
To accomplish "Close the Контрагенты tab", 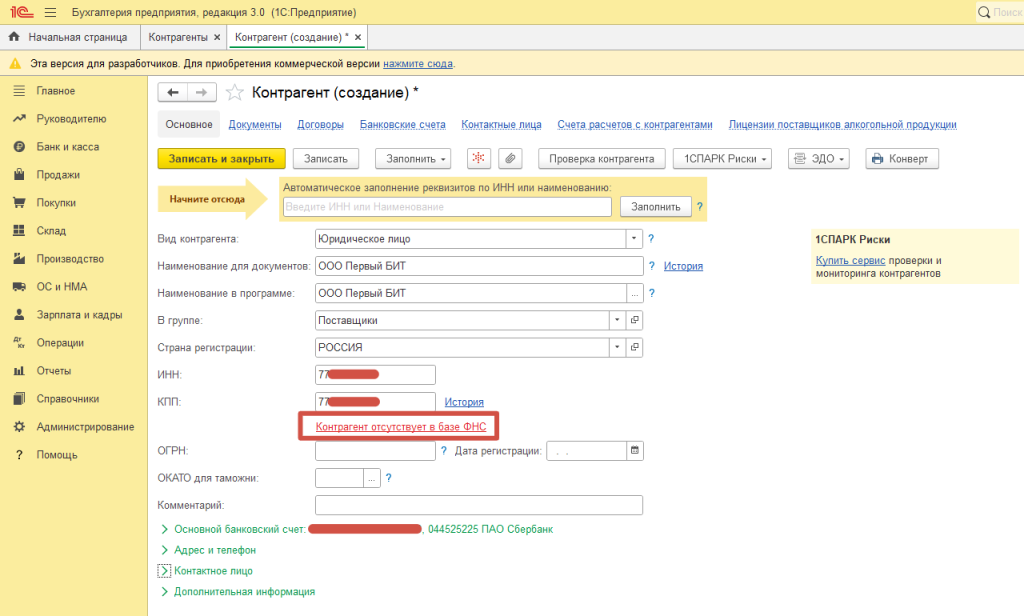I will pos(217,37).
